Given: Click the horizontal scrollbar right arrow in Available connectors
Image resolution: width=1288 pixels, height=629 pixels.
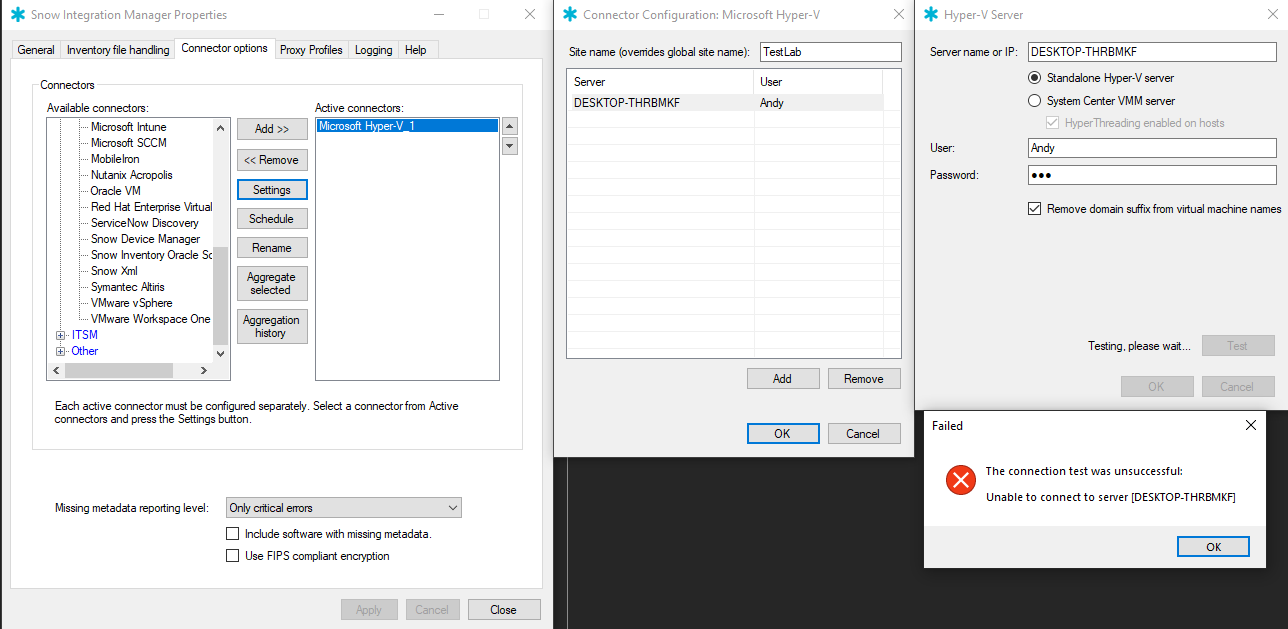Looking at the screenshot, I should 204,370.
